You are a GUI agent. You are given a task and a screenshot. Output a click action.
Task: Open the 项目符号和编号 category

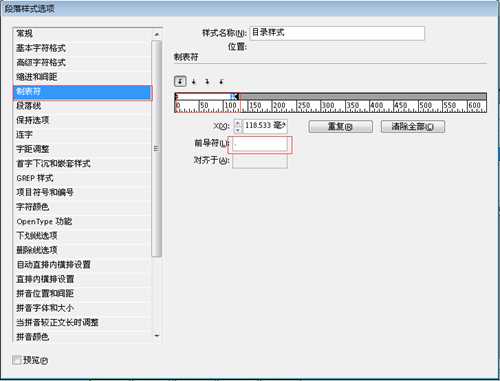(82, 192)
